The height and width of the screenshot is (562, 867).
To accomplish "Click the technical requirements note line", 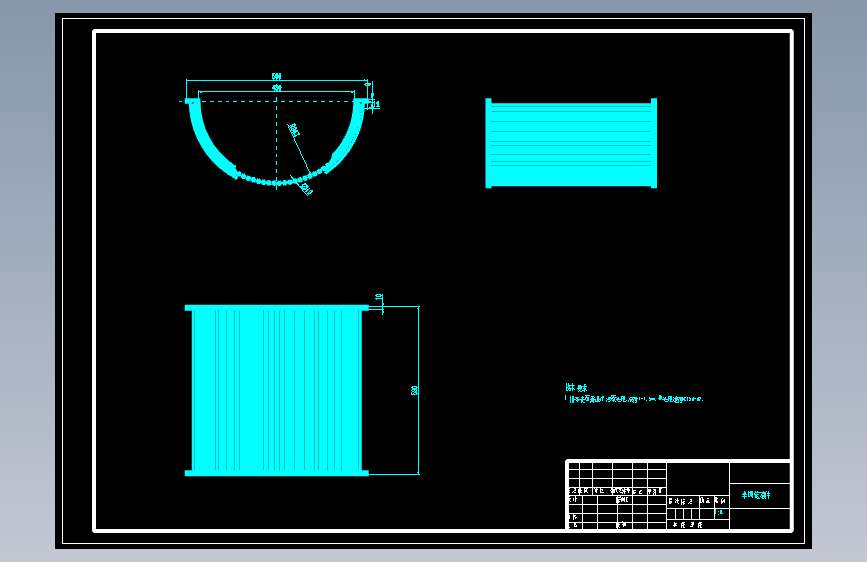I will [x=634, y=399].
